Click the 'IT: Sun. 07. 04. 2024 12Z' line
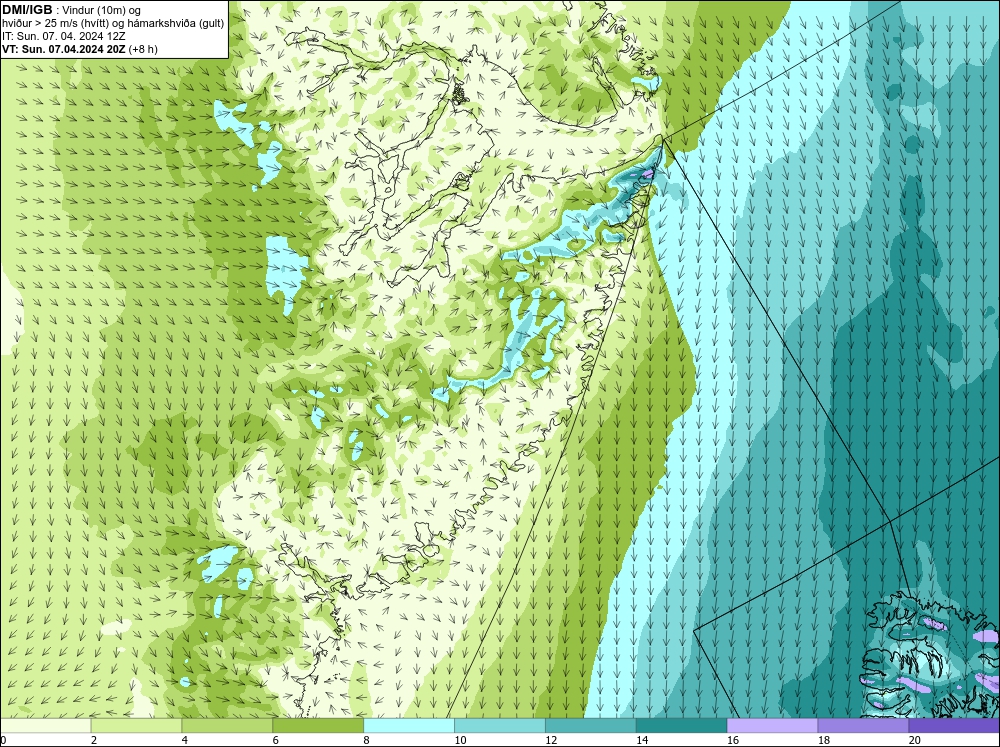This screenshot has width=1000, height=747. click(x=64, y=36)
